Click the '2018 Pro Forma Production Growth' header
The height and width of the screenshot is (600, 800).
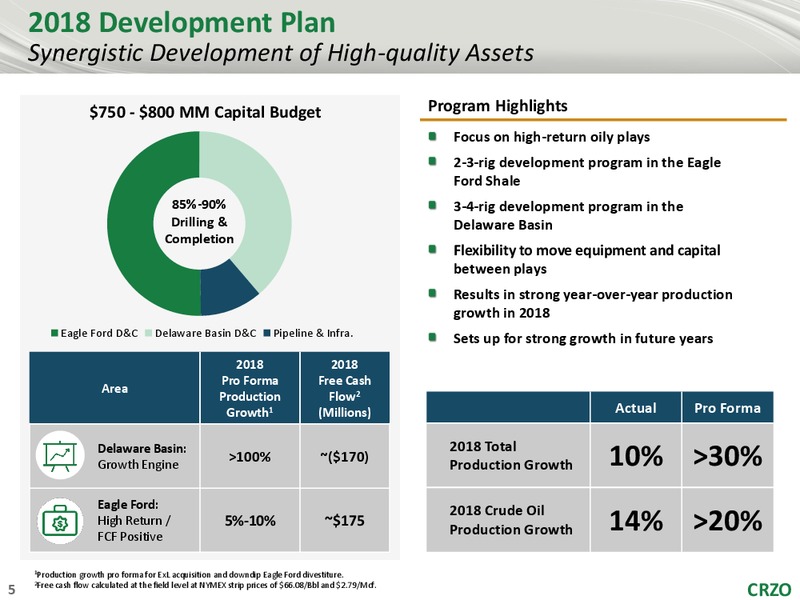[249, 388]
